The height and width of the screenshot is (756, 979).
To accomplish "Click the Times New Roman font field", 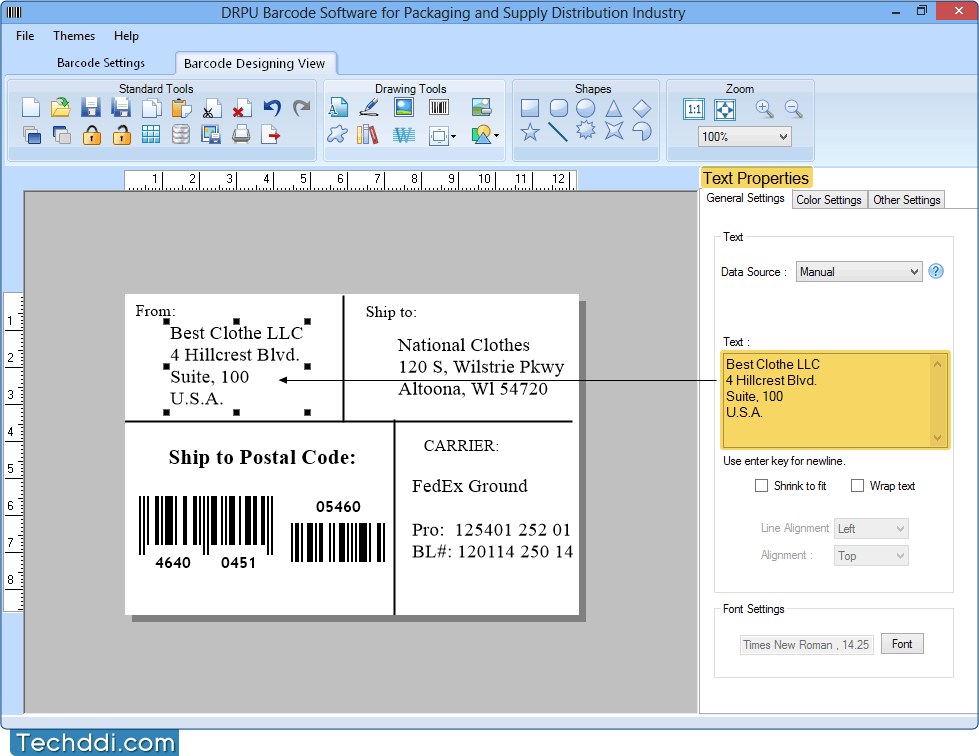I will (x=806, y=645).
